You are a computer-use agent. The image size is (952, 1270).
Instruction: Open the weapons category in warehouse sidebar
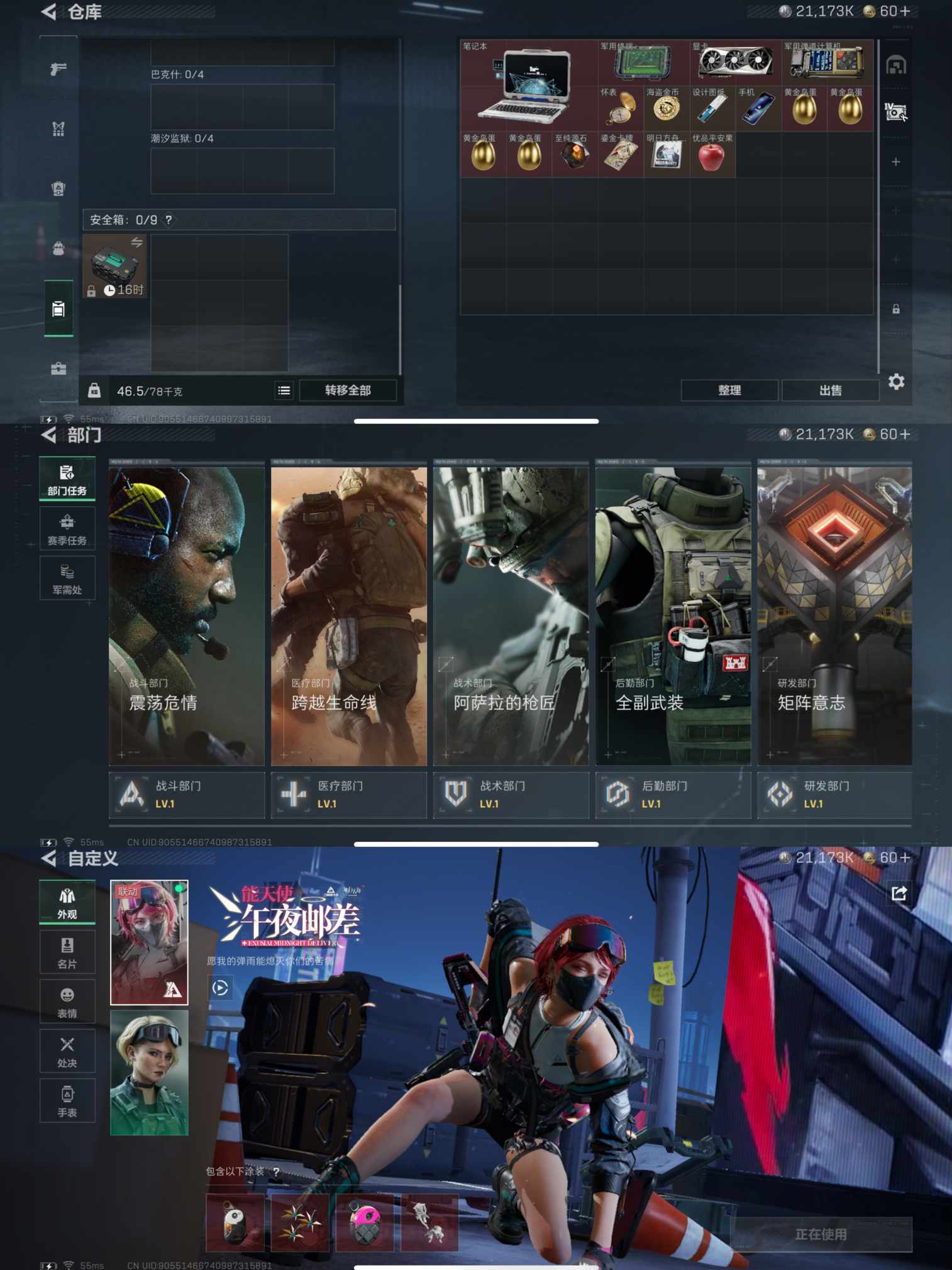click(58, 69)
